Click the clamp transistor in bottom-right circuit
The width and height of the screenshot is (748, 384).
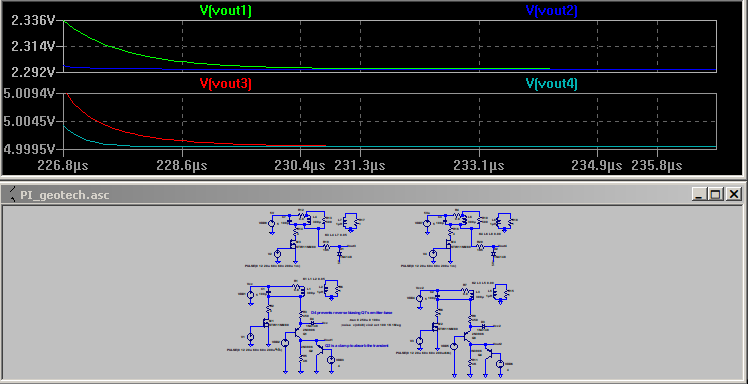489,353
